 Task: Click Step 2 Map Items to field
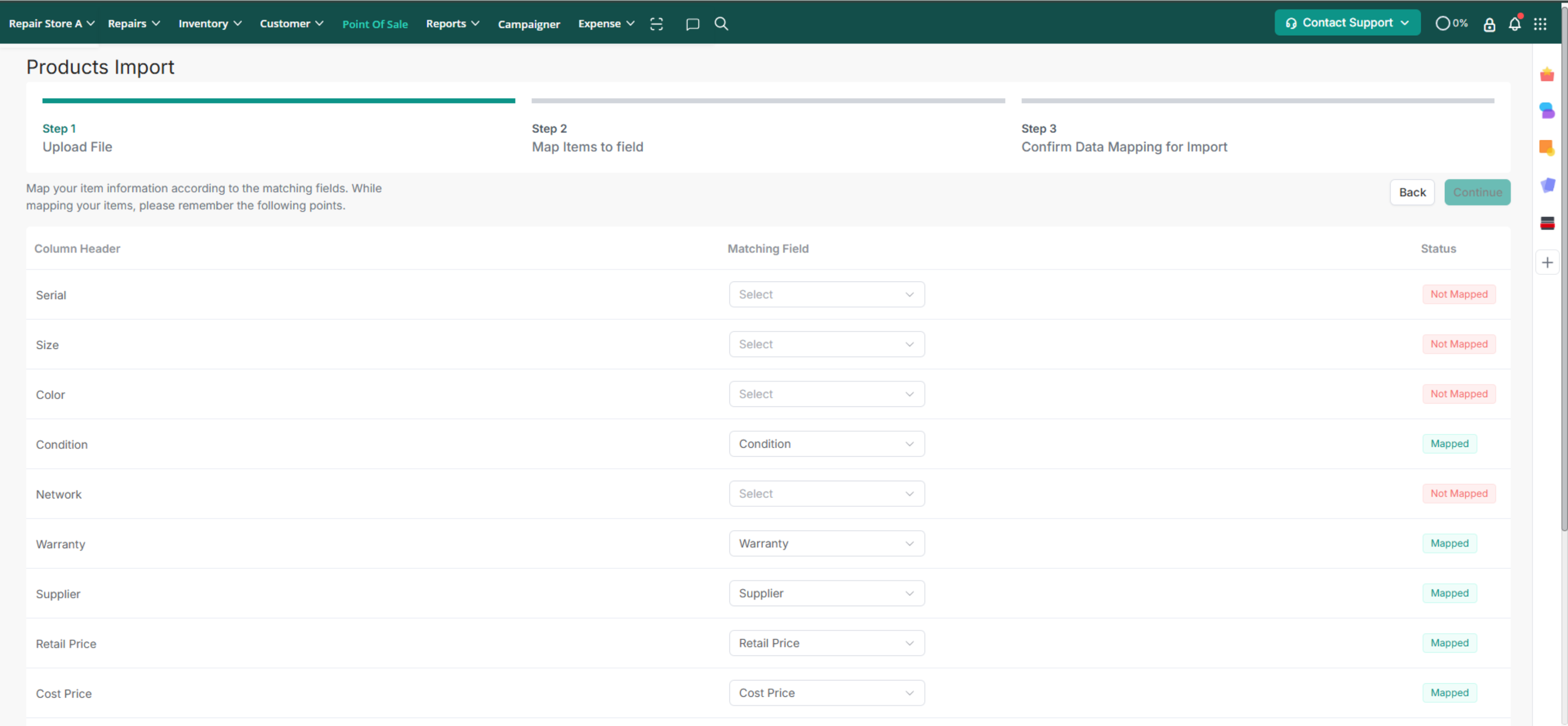pos(587,138)
